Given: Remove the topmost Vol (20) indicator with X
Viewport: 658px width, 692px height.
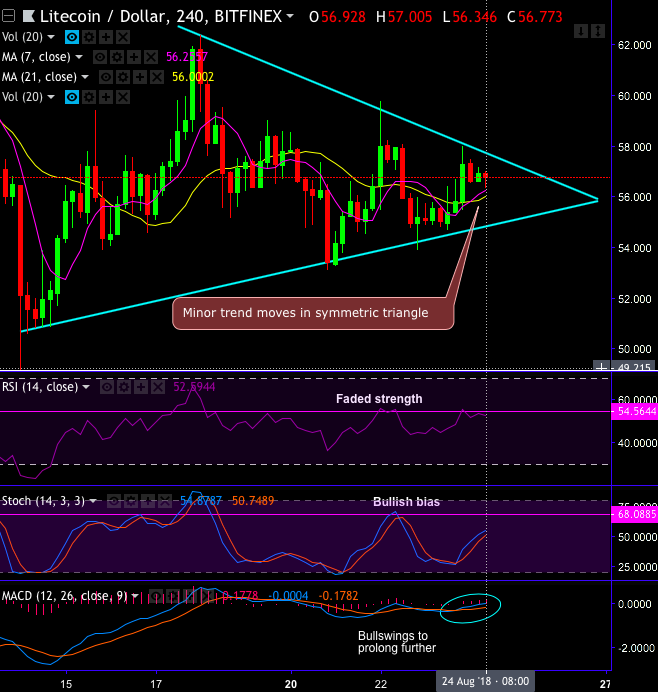Looking at the screenshot, I should pyautogui.click(x=123, y=37).
